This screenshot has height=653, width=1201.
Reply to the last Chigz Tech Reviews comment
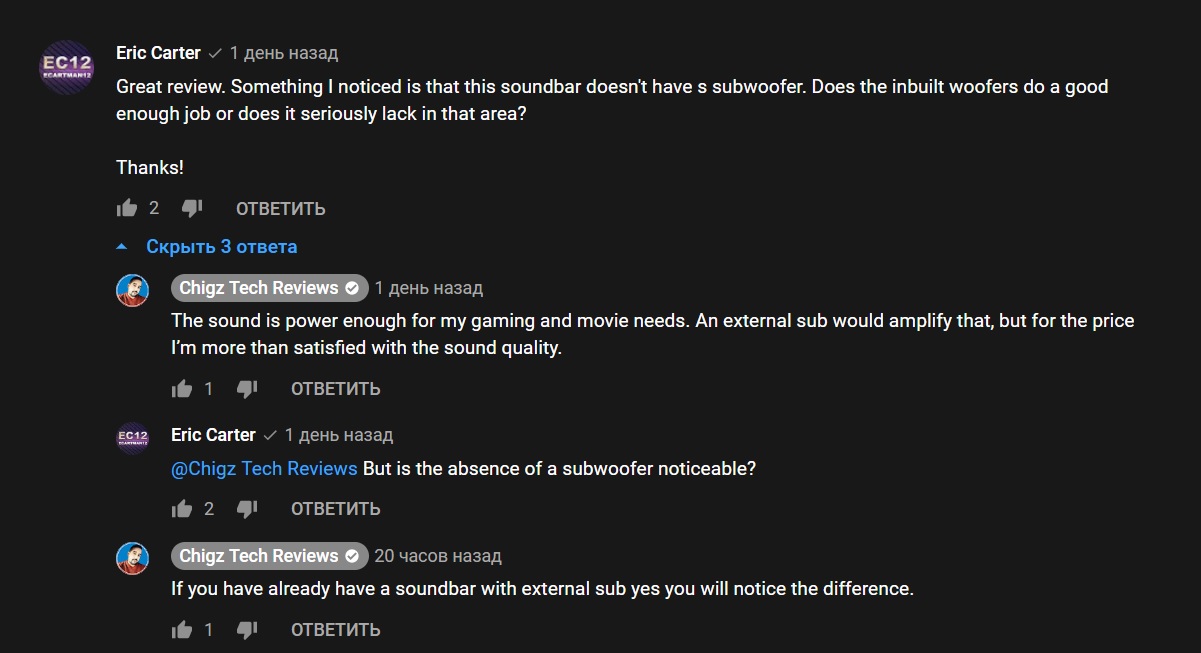335,629
